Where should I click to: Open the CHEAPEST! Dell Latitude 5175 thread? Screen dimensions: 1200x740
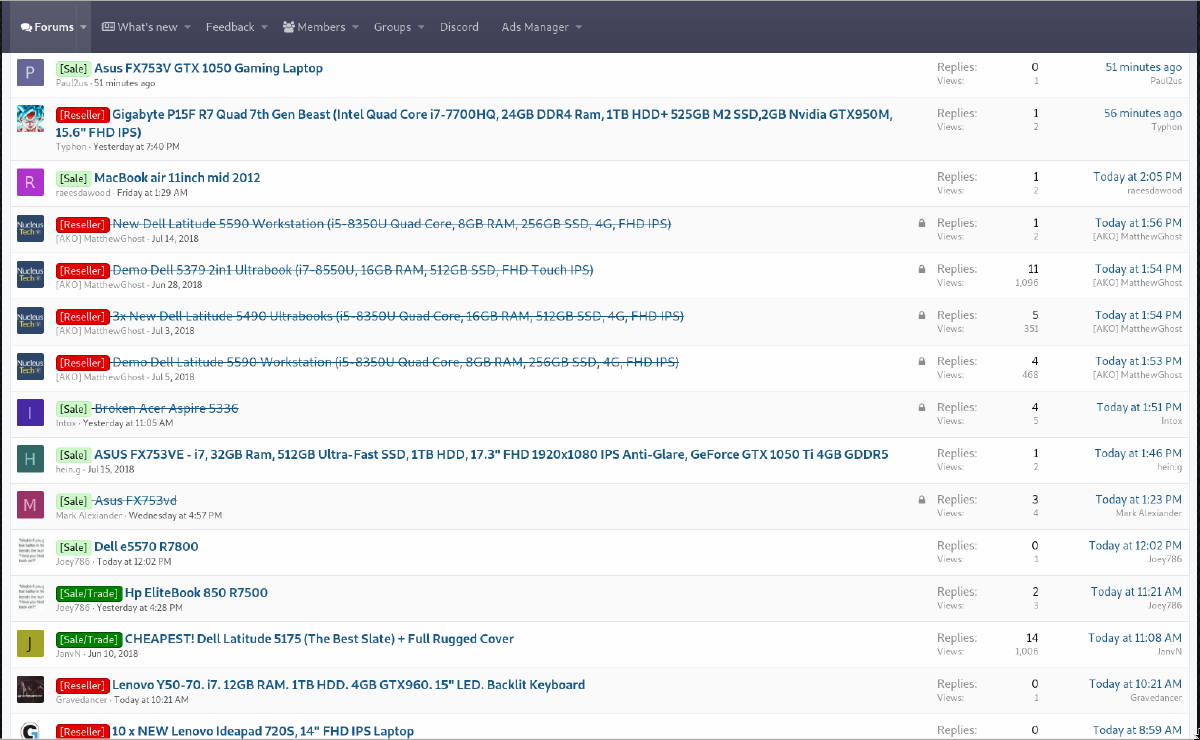319,638
